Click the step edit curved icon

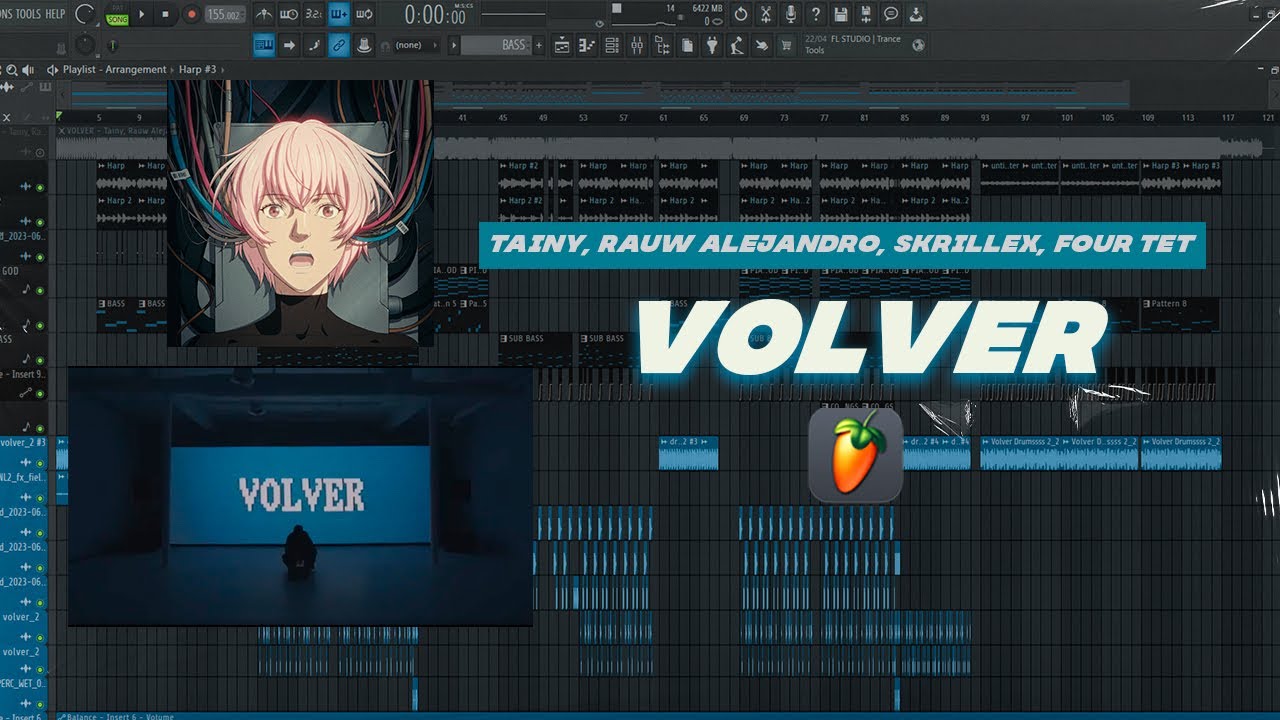pos(314,45)
